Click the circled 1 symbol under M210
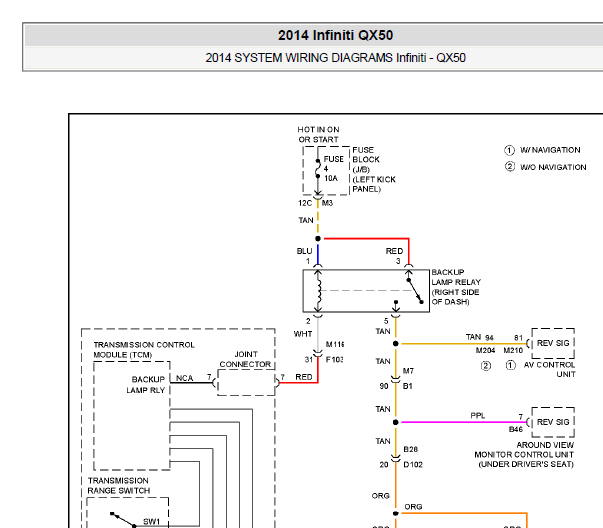 (x=510, y=365)
